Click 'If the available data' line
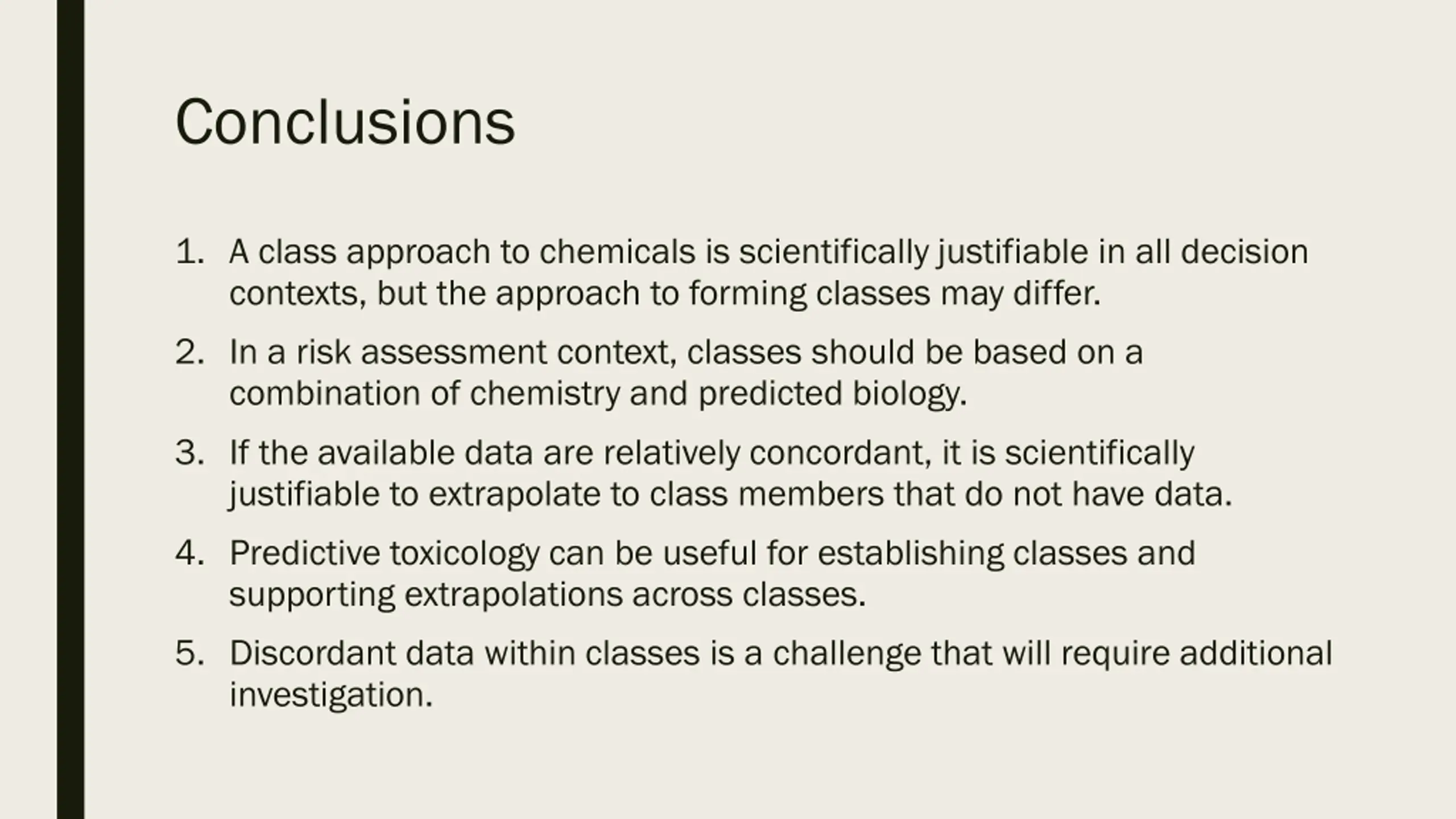Image resolution: width=1456 pixels, height=819 pixels. [x=712, y=453]
